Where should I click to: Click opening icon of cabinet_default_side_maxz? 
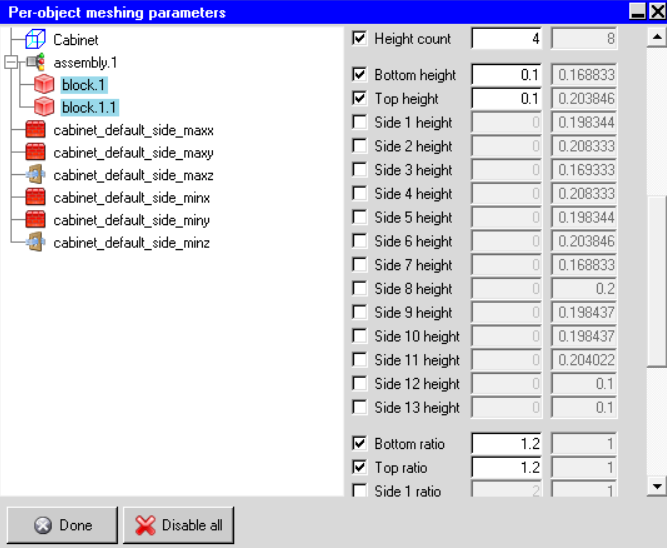35,174
